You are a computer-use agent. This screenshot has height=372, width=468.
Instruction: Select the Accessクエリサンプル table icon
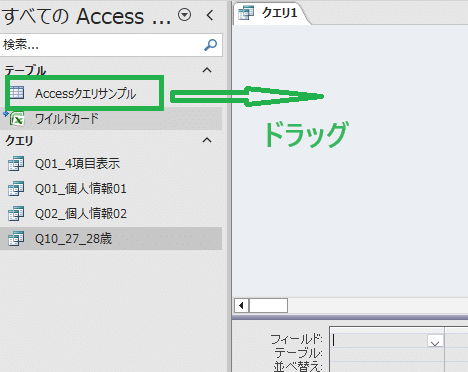click(x=17, y=93)
